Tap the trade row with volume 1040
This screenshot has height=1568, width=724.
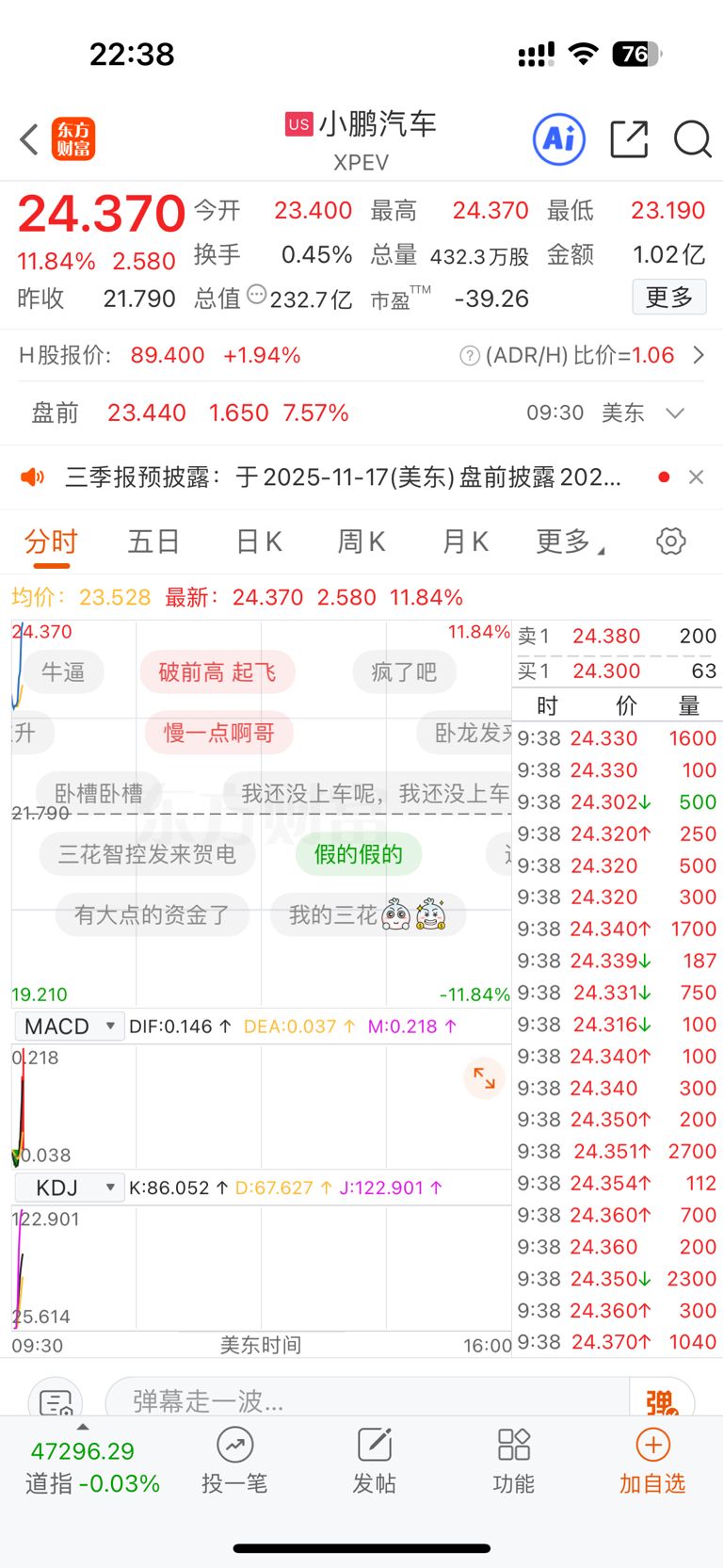(618, 1343)
